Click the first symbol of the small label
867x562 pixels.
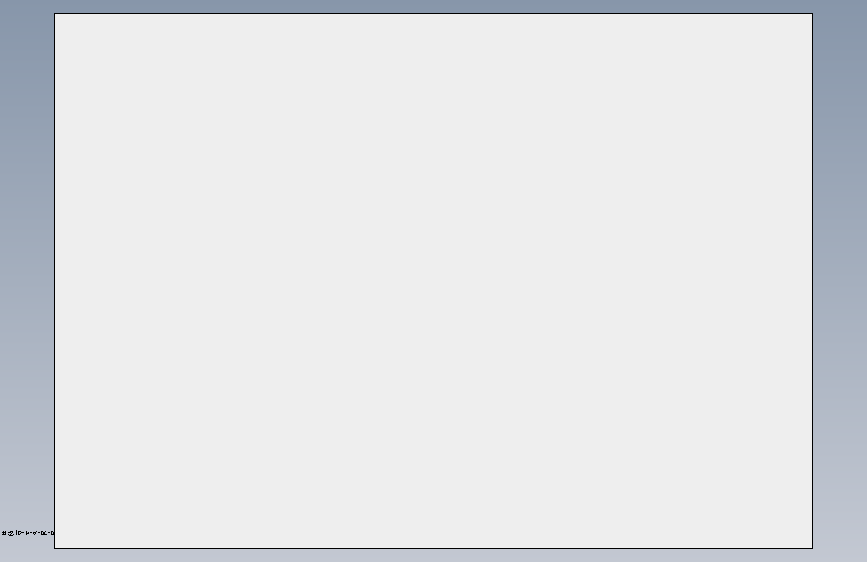pyautogui.click(x=4, y=533)
